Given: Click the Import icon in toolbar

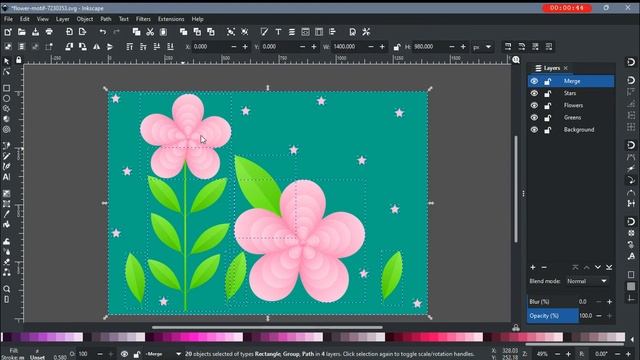Looking at the screenshot, I should [x=69, y=32].
